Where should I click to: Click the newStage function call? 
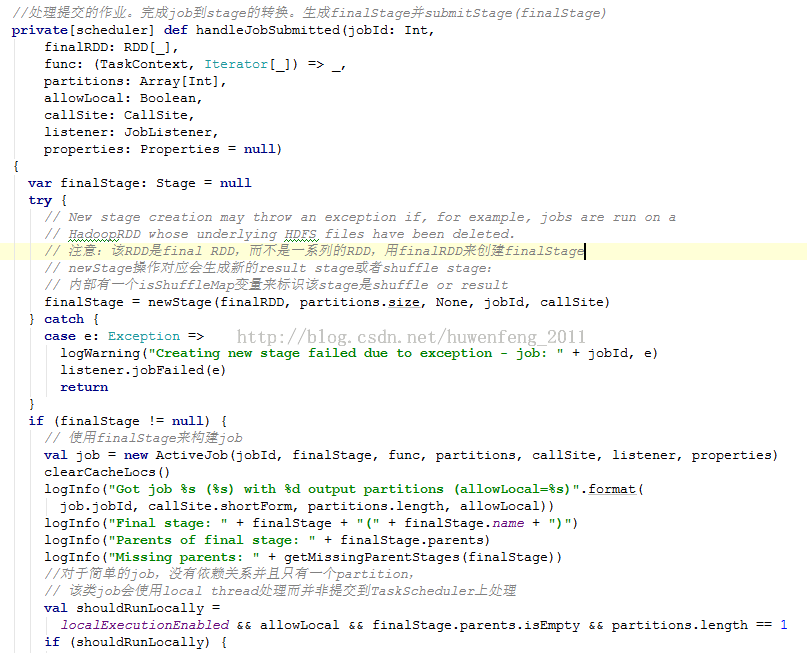[x=184, y=302]
